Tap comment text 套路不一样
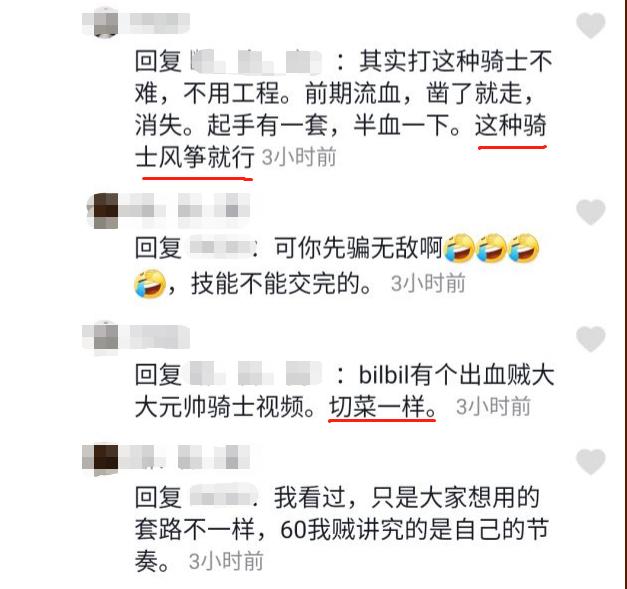Screen dimensions: 627x589 194,529
